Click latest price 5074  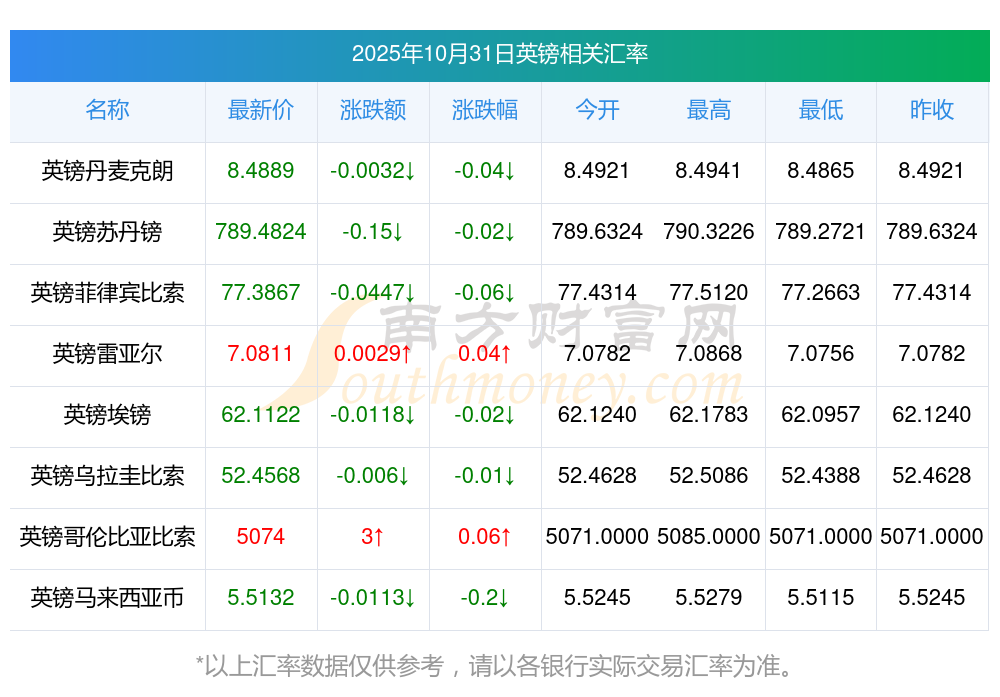click(261, 536)
